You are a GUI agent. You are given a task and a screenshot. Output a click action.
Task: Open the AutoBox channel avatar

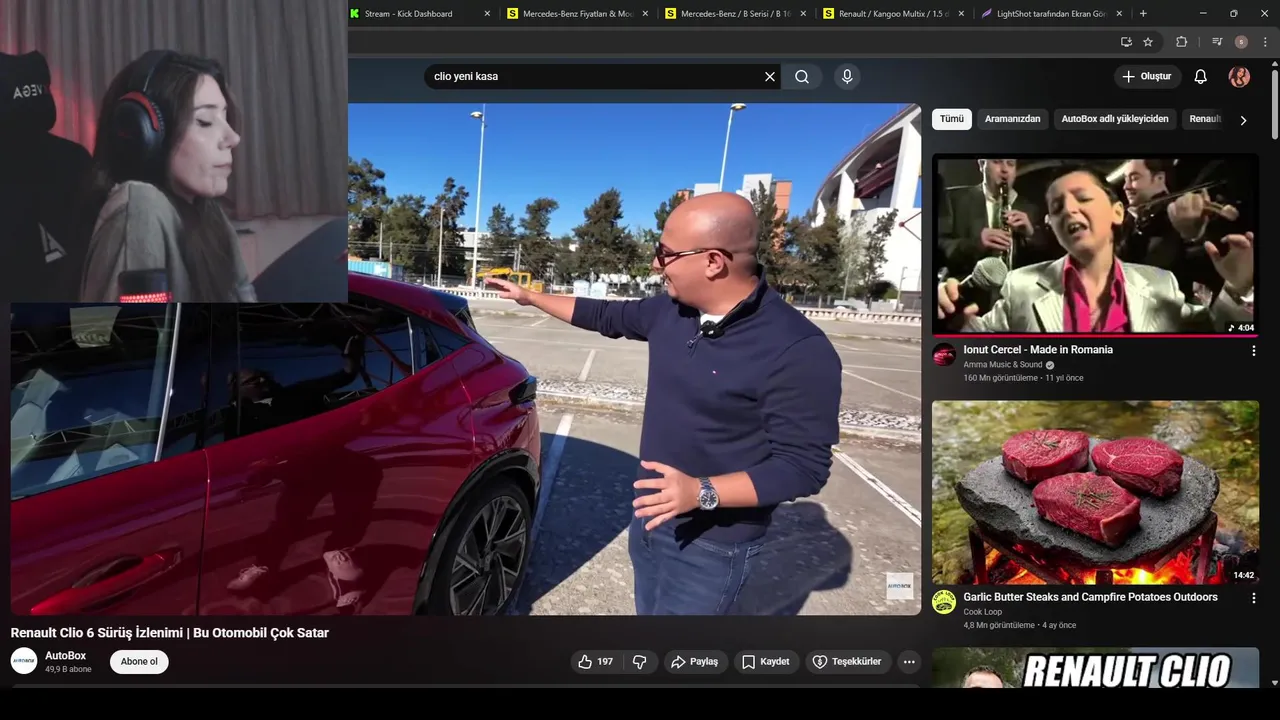tap(24, 661)
